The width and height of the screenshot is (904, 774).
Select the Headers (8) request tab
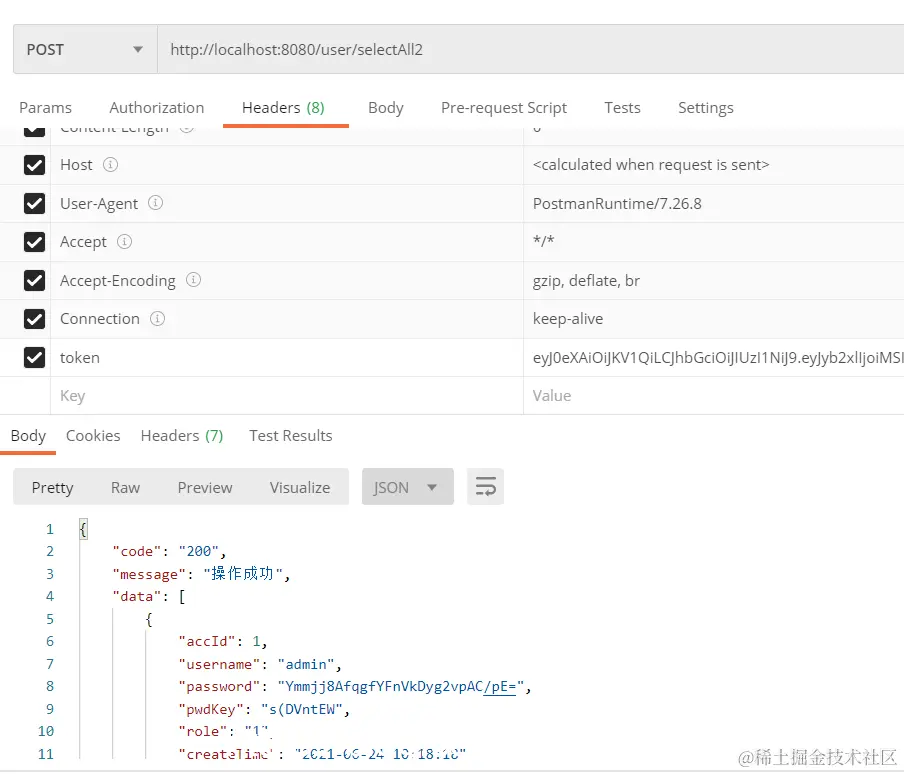(x=283, y=108)
